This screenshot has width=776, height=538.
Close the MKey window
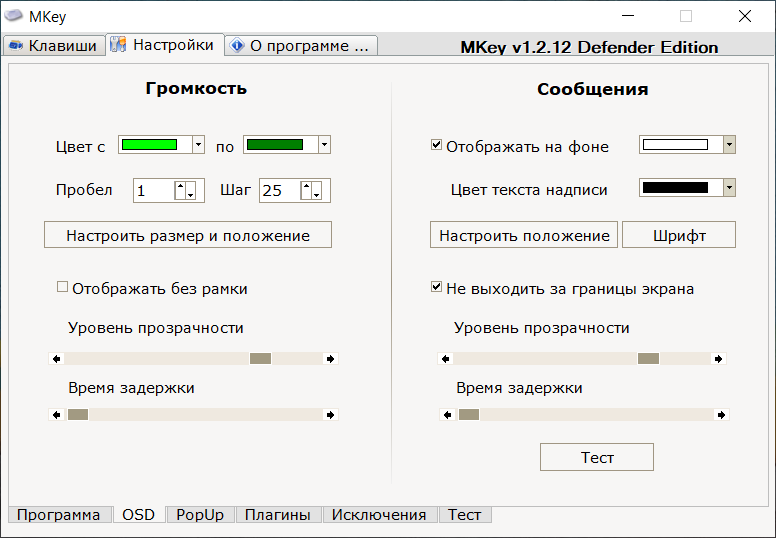click(744, 16)
